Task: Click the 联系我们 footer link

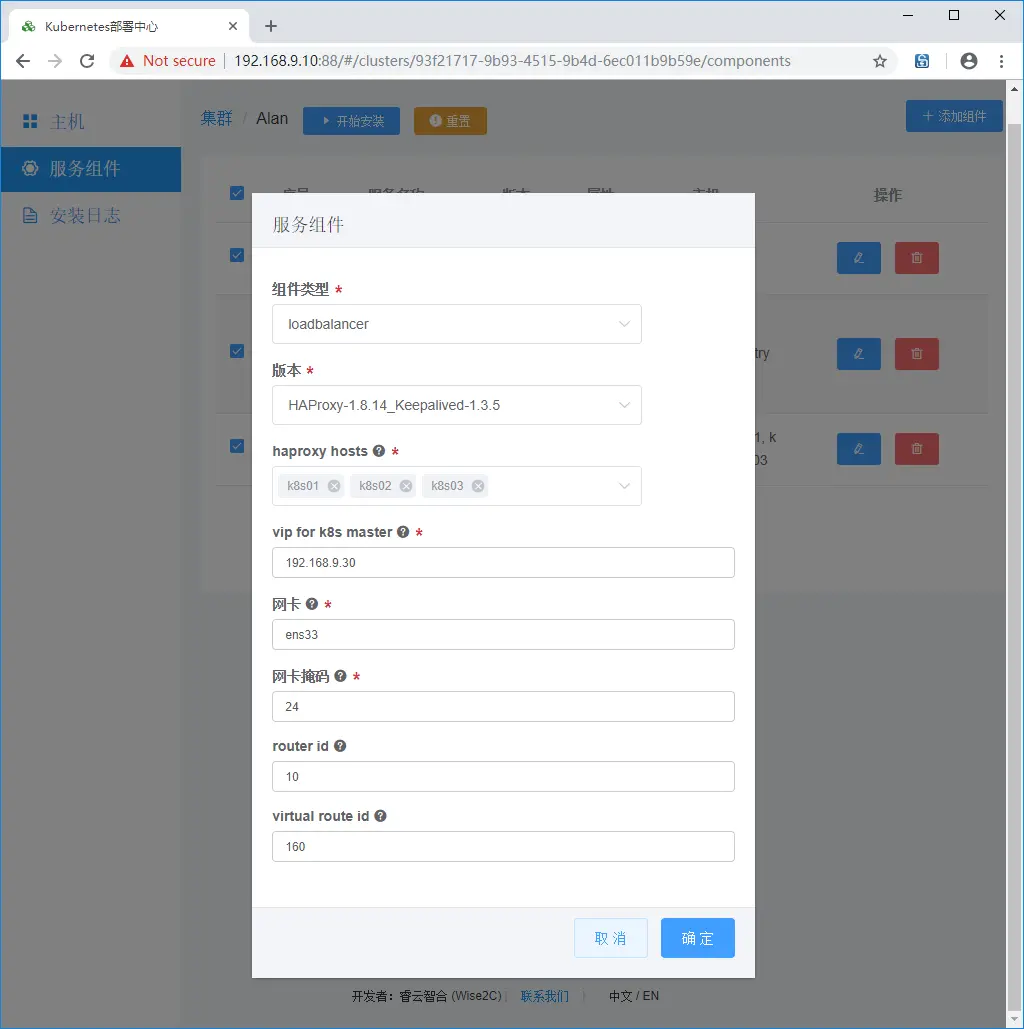Action: click(x=543, y=996)
